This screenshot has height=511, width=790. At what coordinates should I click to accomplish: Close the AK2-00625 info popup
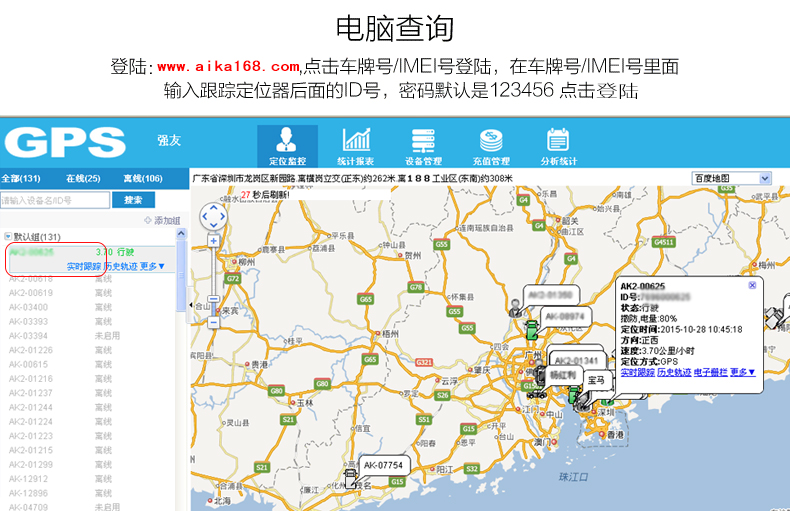tap(752, 285)
